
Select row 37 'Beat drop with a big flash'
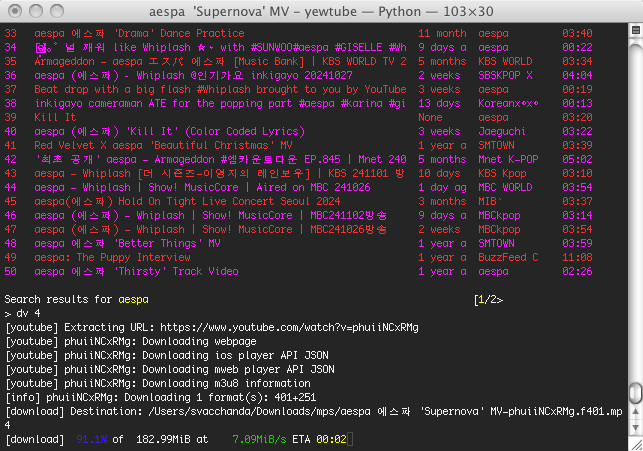(x=299, y=89)
